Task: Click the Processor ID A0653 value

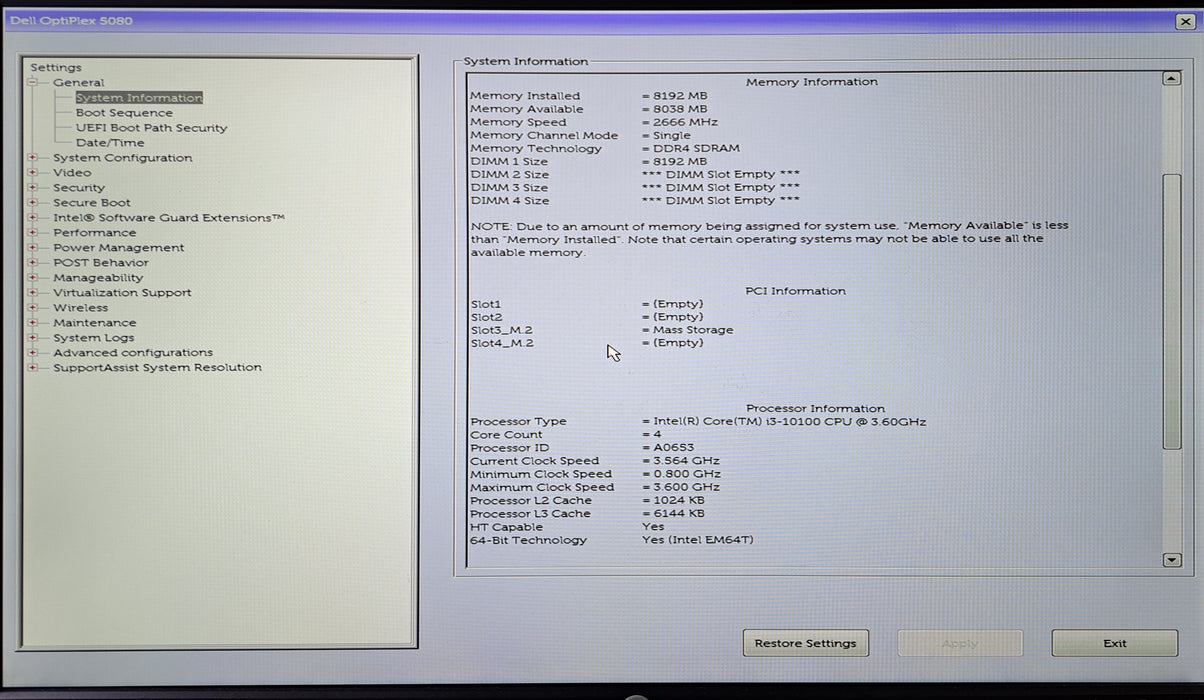Action: pyautogui.click(x=668, y=448)
